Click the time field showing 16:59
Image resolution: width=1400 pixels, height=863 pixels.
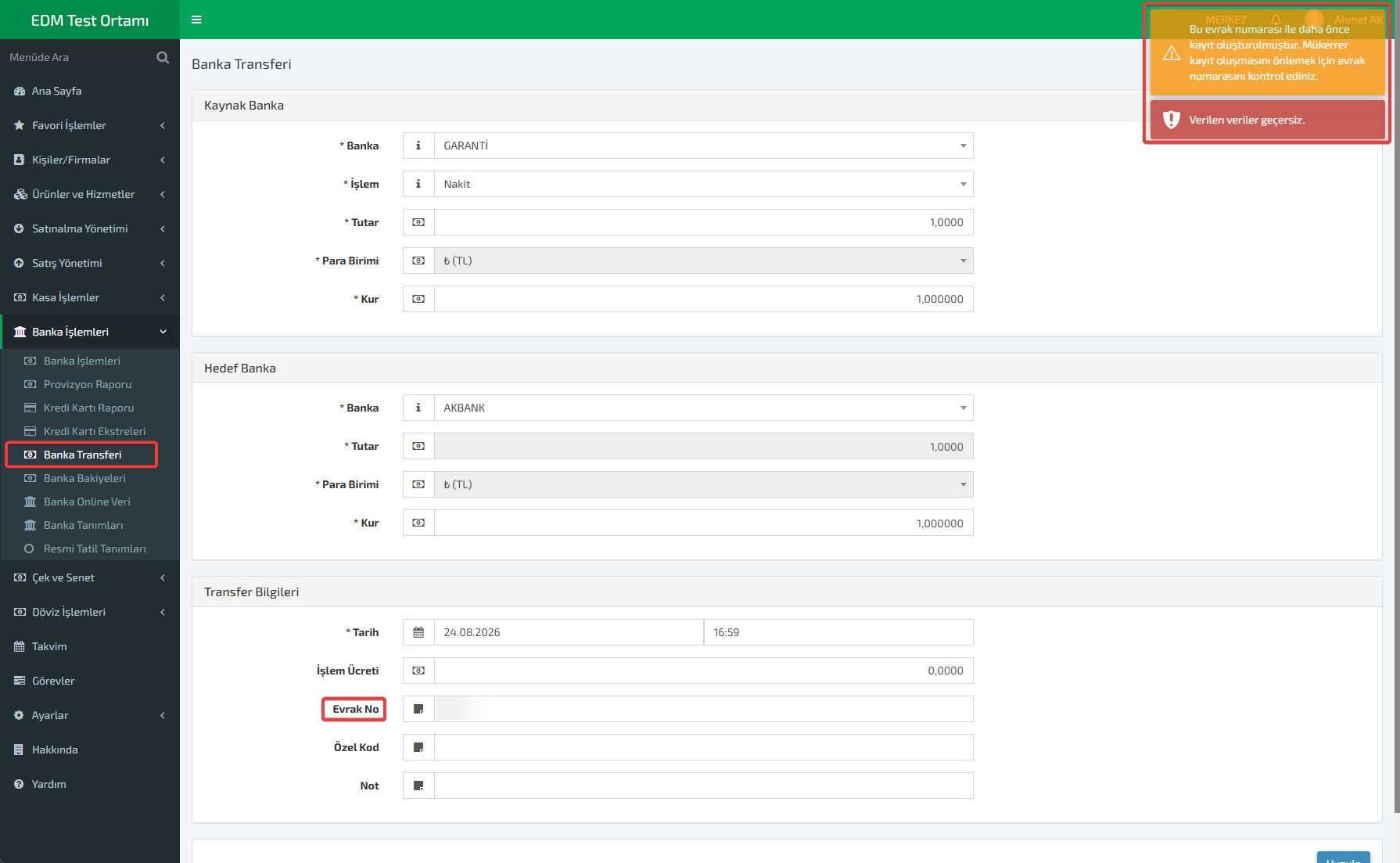tap(838, 632)
